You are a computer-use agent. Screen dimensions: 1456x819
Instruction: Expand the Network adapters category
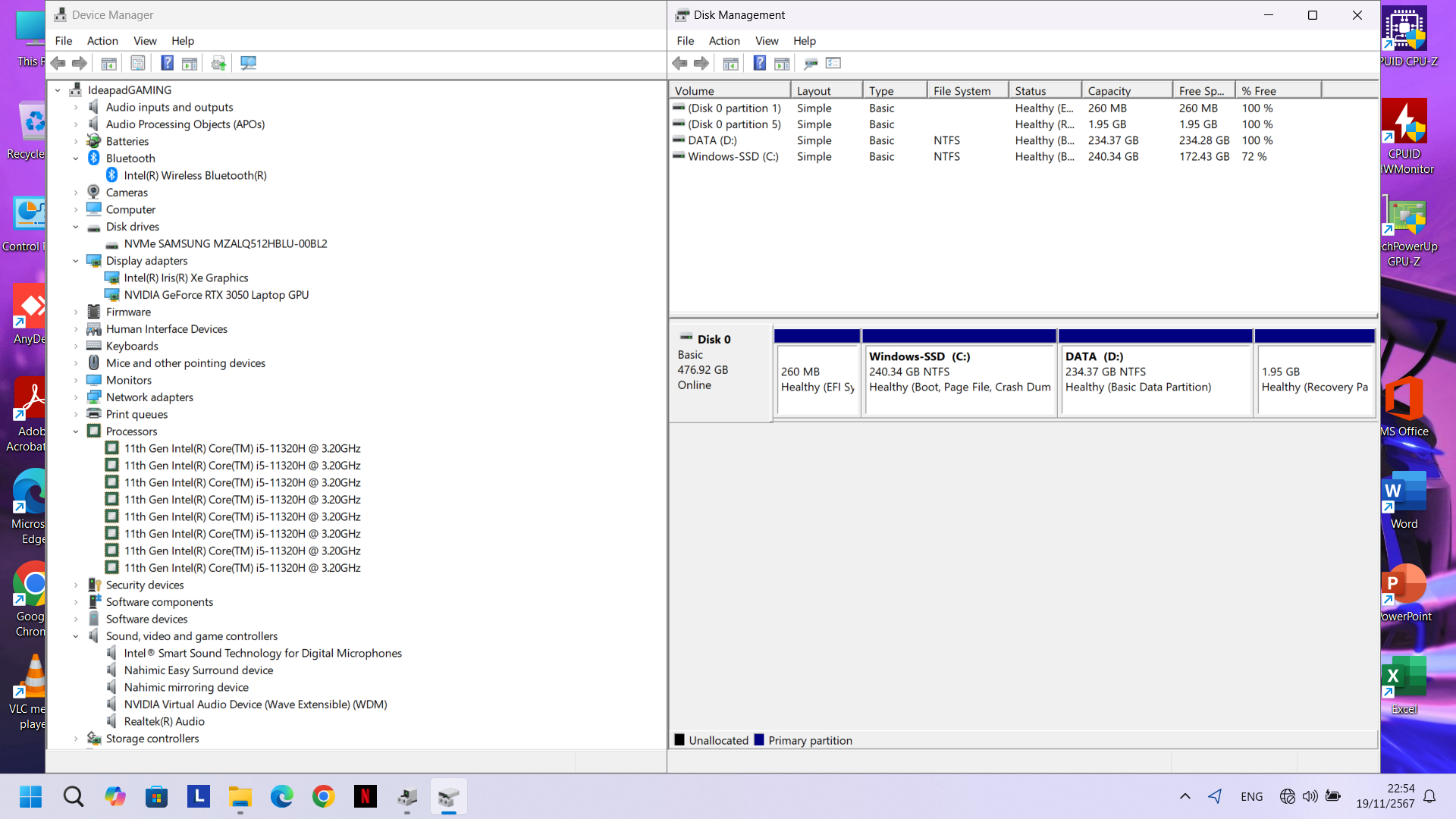(x=76, y=397)
